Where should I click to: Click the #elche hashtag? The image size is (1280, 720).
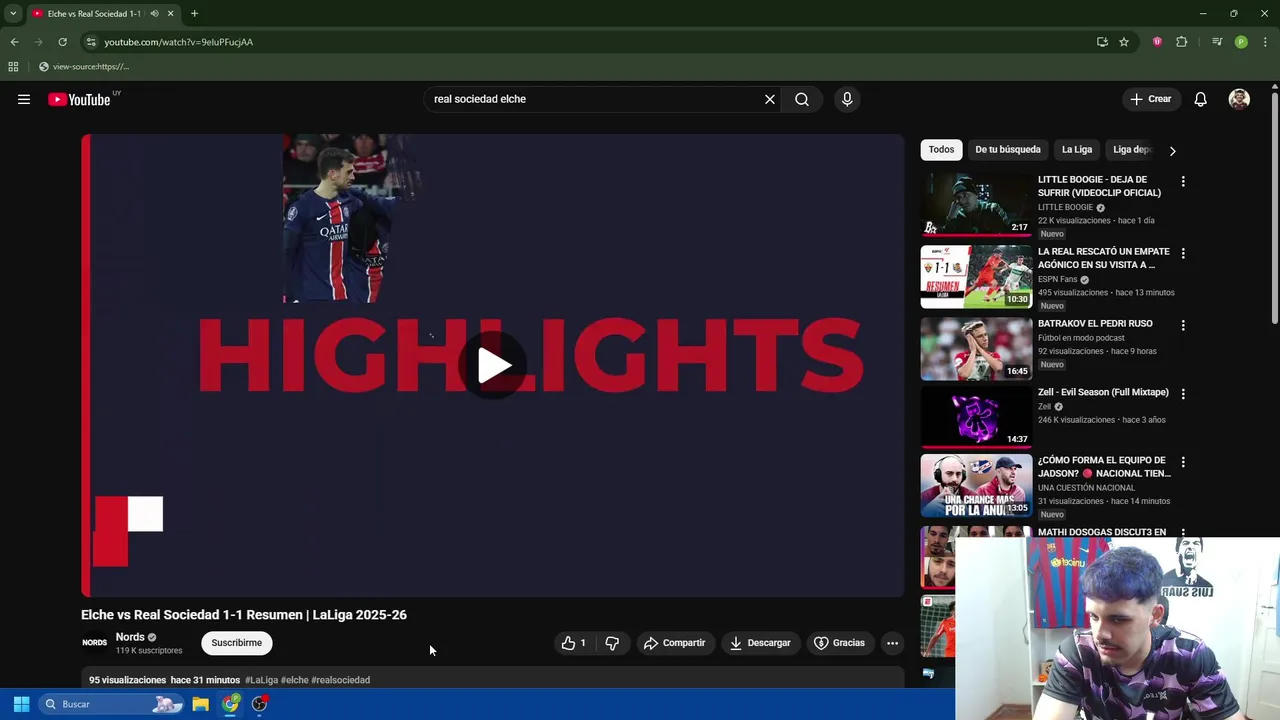(x=294, y=680)
